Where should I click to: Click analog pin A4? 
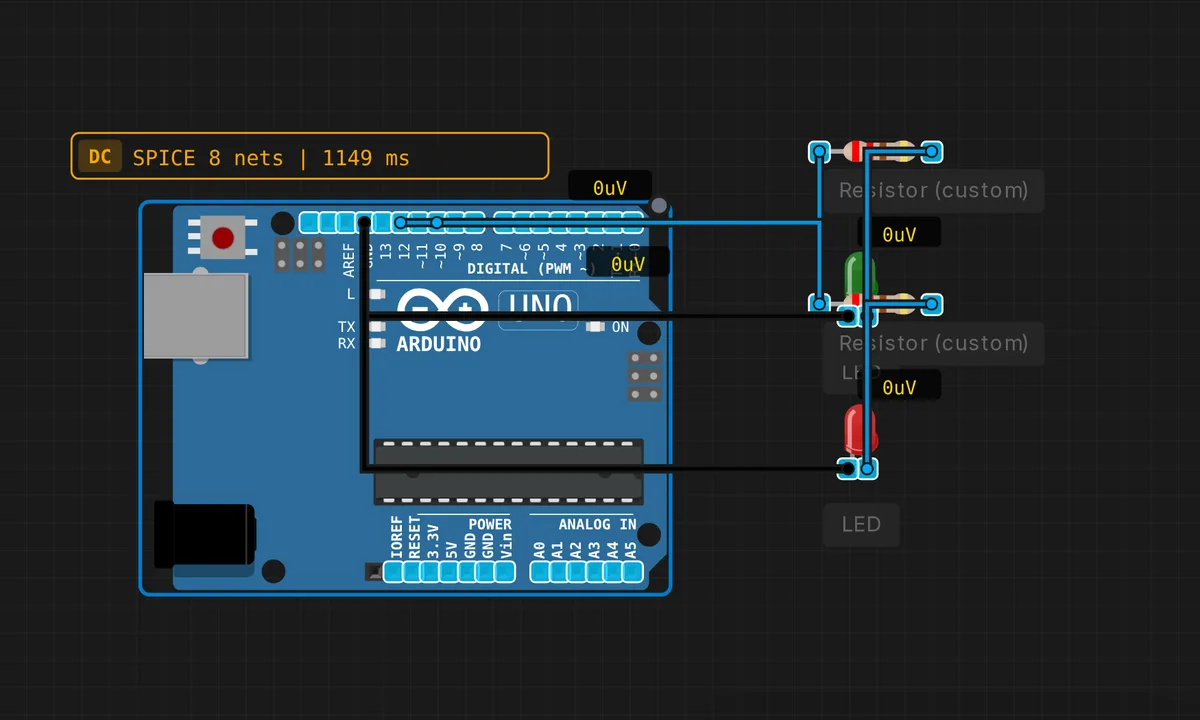coord(613,572)
